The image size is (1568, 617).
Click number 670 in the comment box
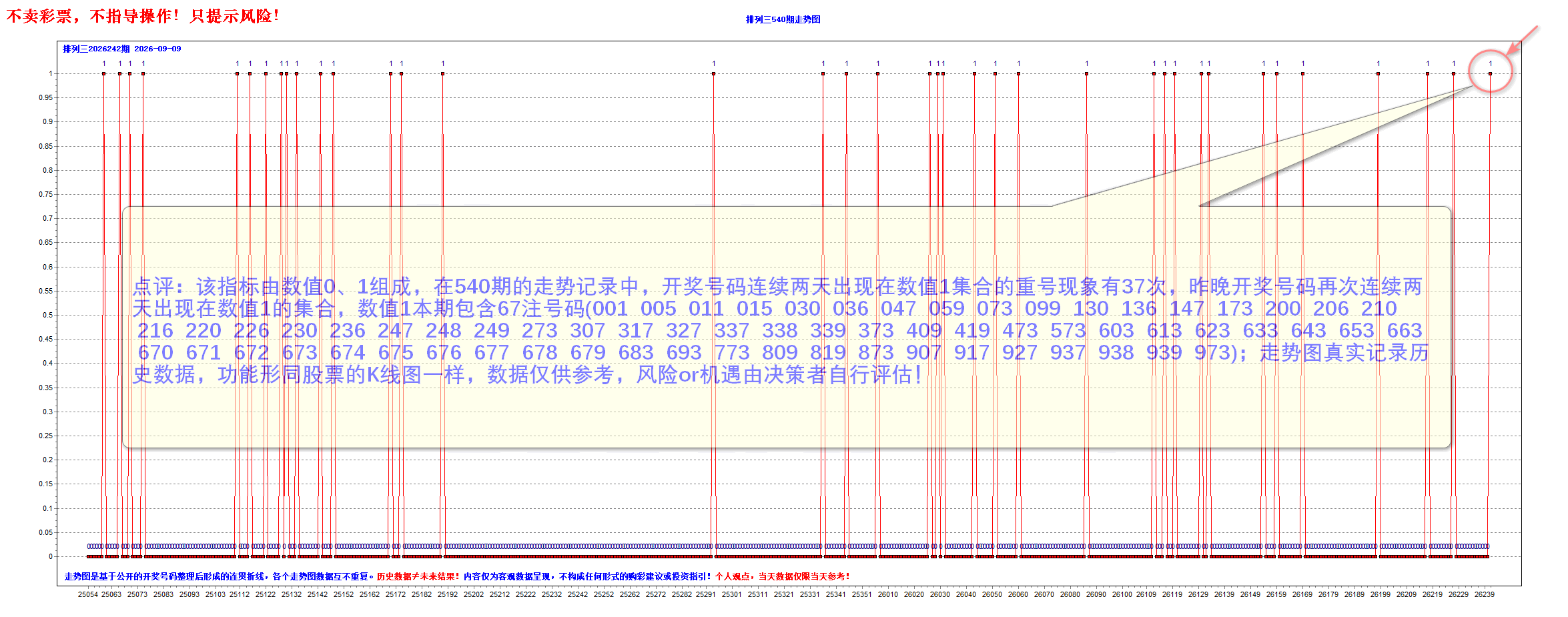155,353
